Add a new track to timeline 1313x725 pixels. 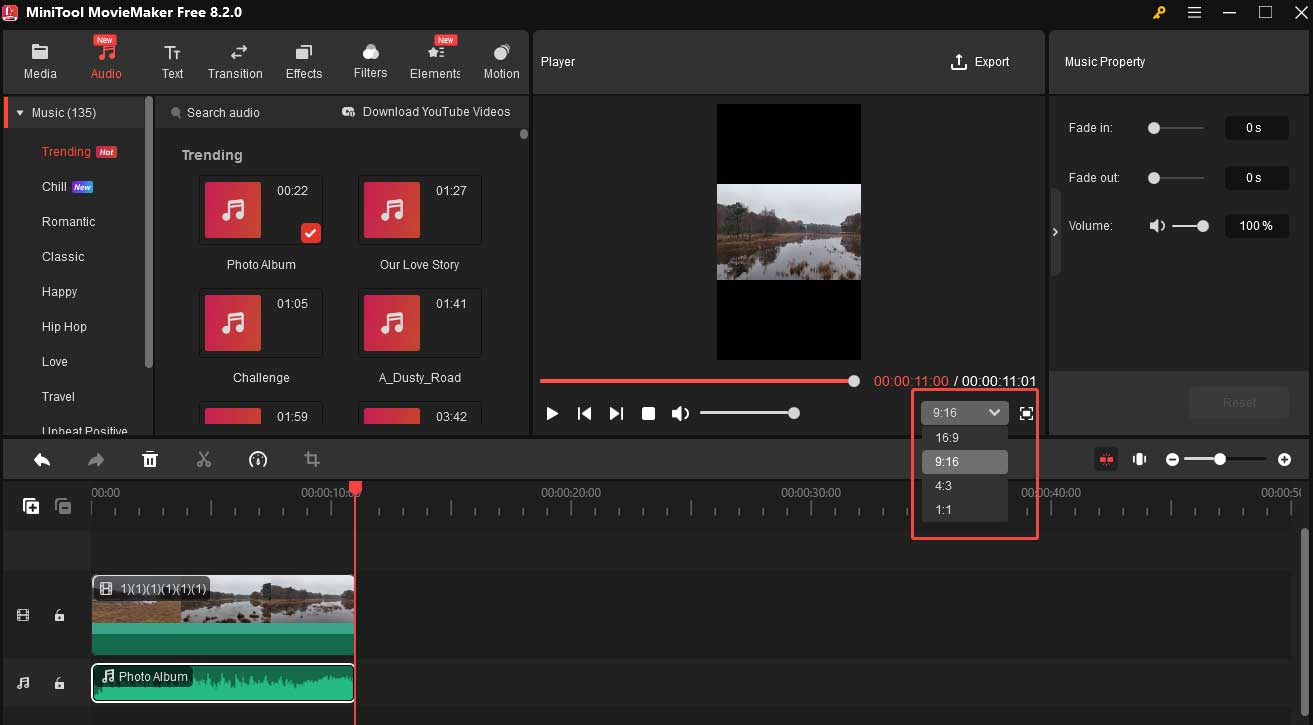click(x=31, y=506)
